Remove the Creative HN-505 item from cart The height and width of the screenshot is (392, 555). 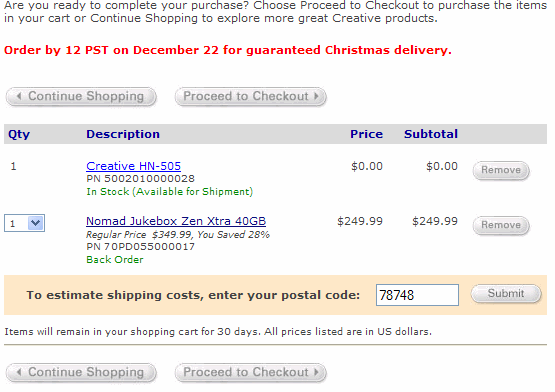[501, 170]
